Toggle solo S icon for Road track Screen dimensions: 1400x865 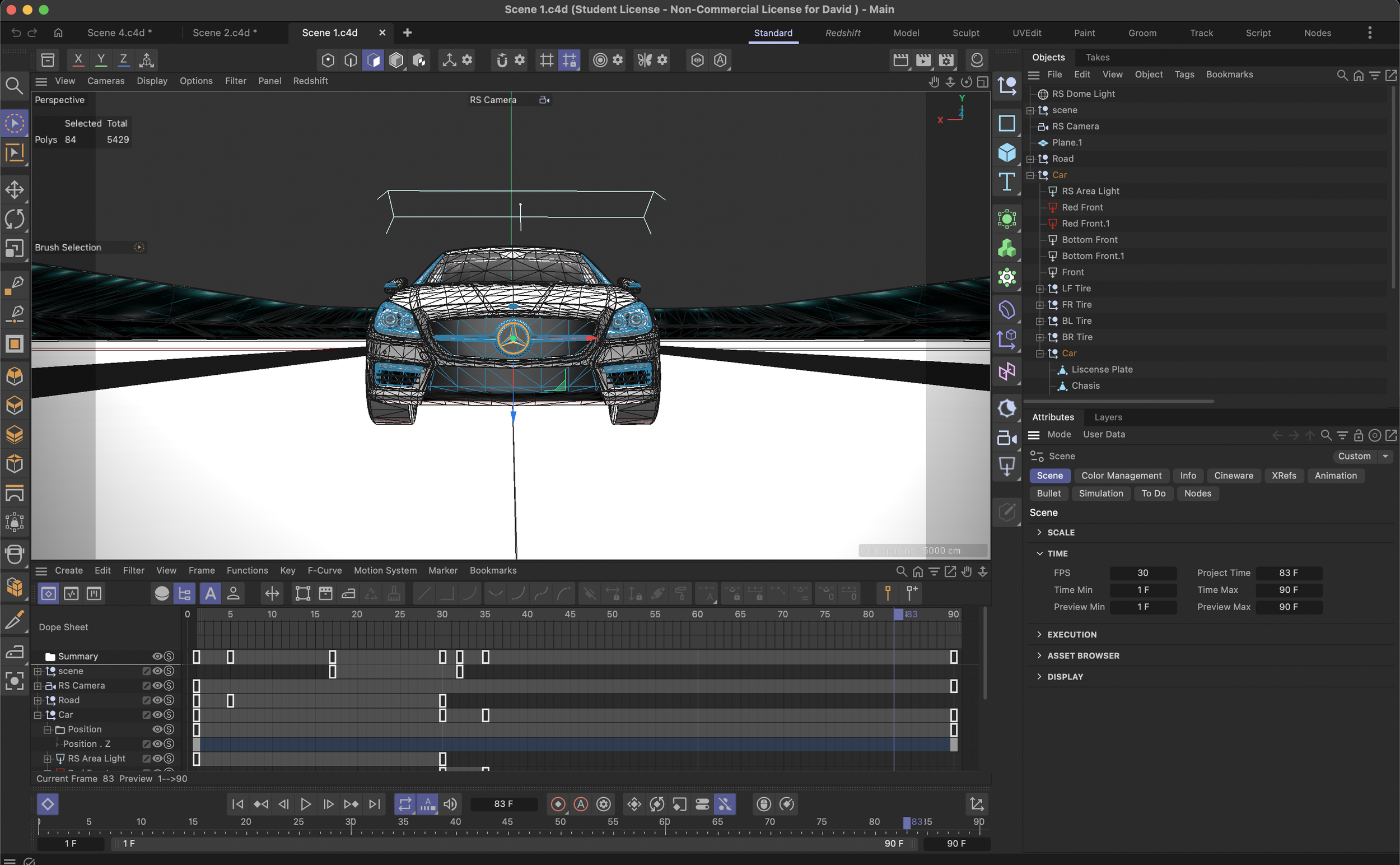[169, 700]
